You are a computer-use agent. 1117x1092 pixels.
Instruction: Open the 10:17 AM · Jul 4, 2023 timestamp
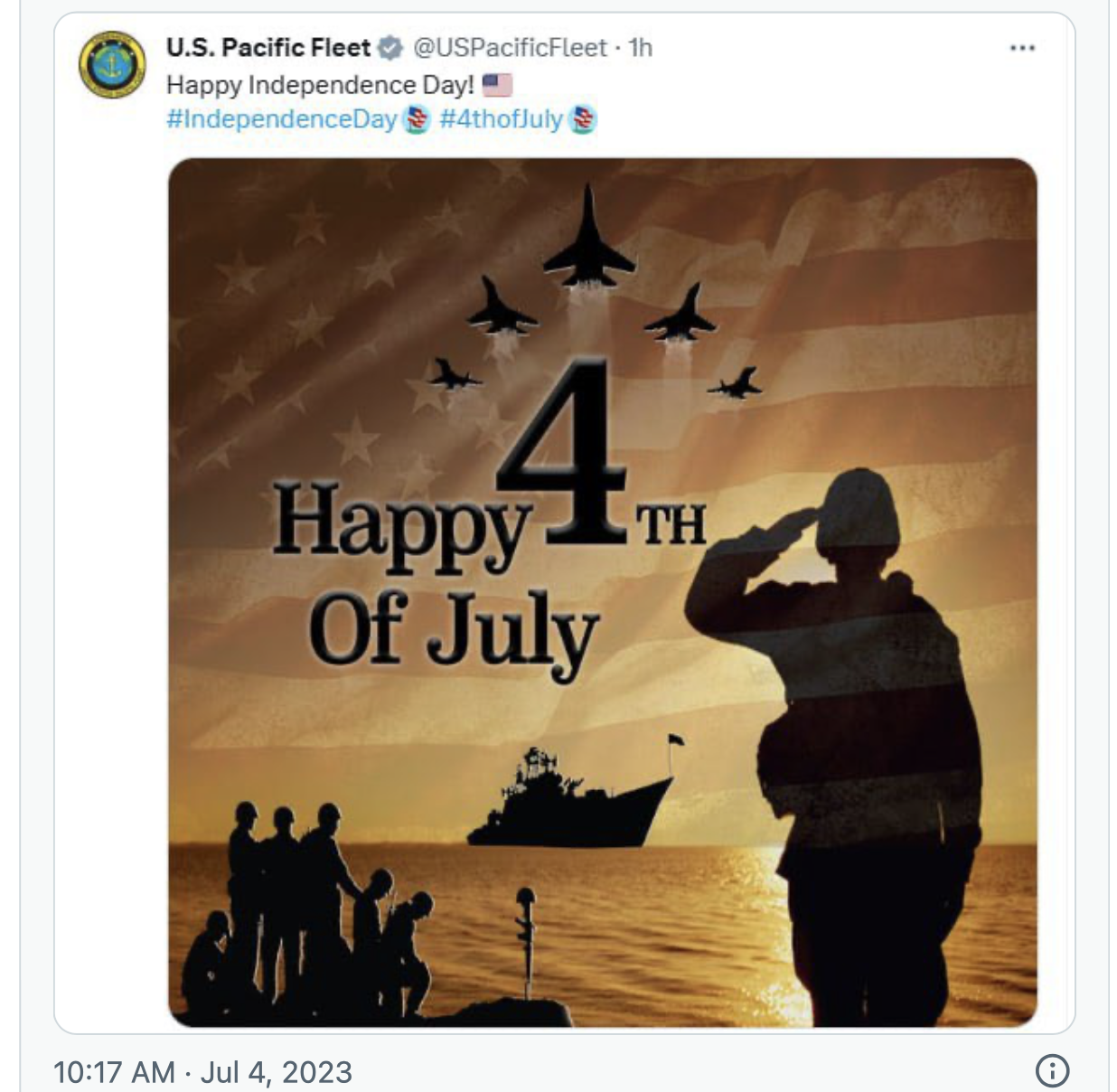coord(203,1071)
